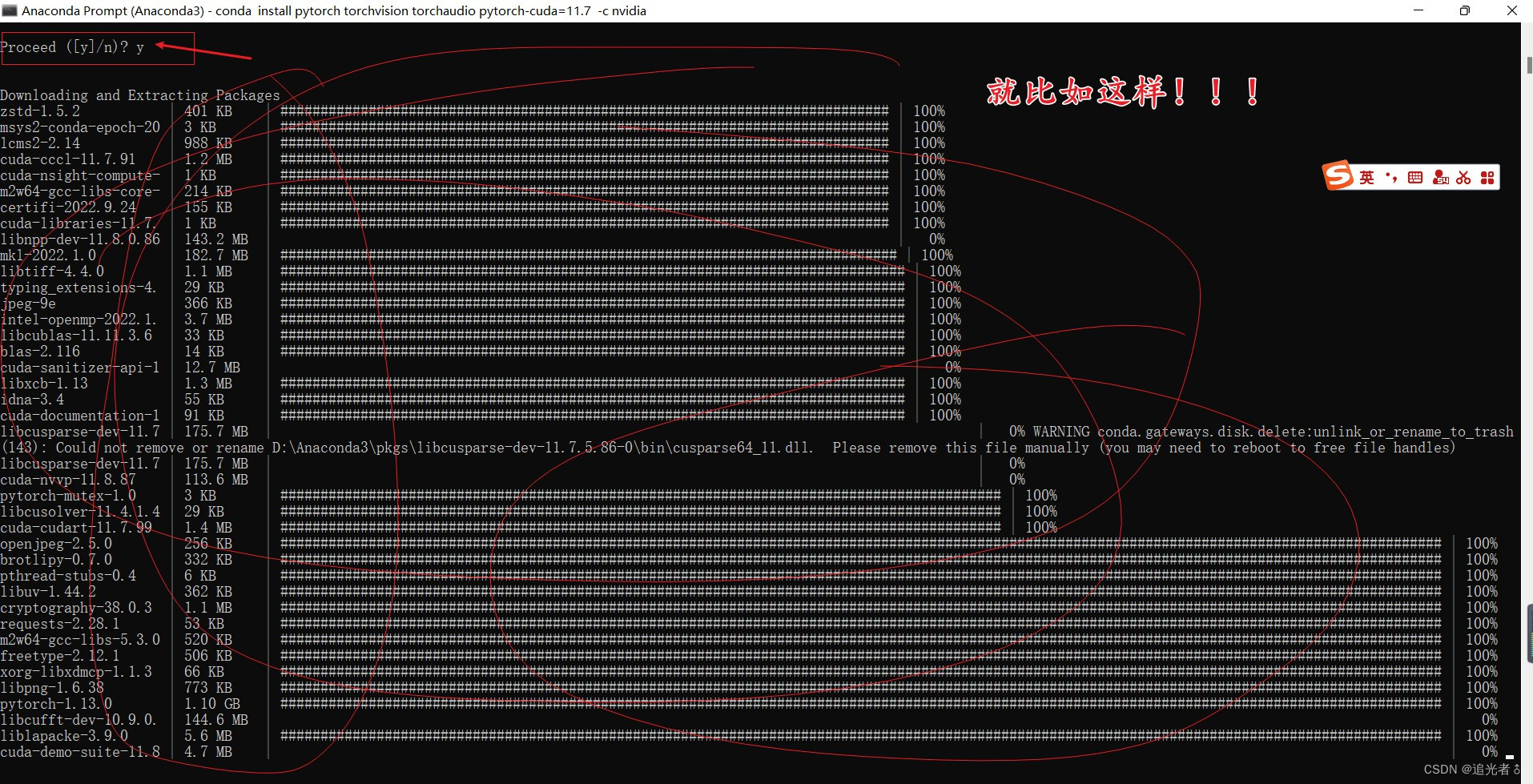Select the 'lcms2-2.14' package name

40,143
